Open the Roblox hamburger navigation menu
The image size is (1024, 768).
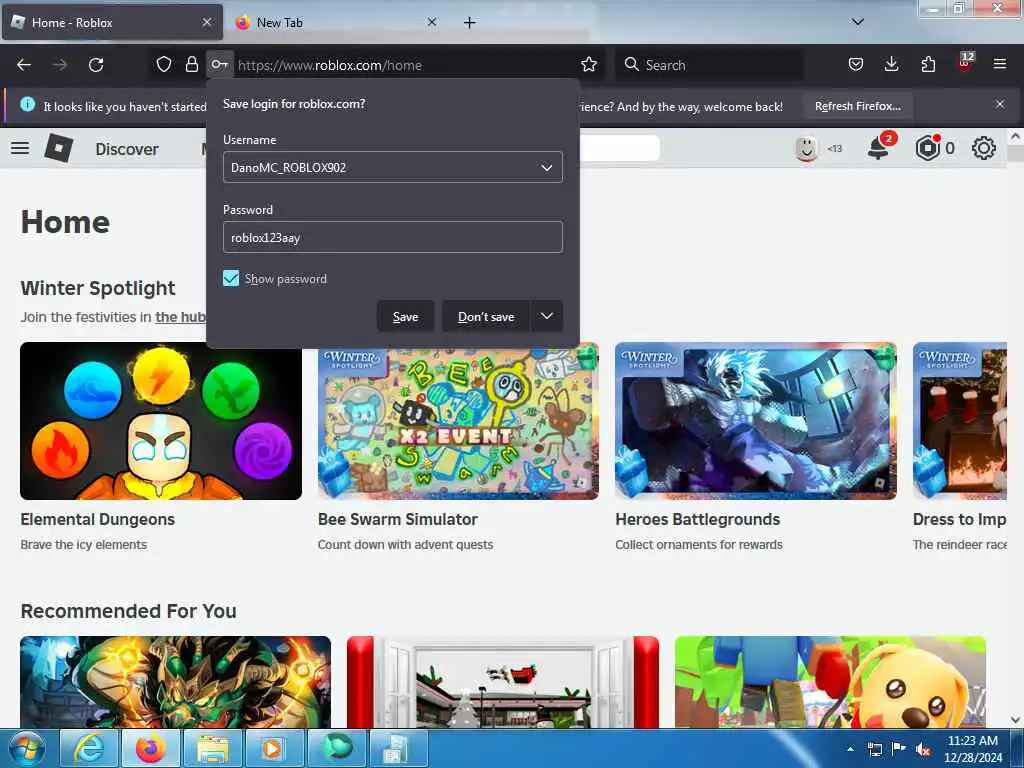tap(20, 148)
